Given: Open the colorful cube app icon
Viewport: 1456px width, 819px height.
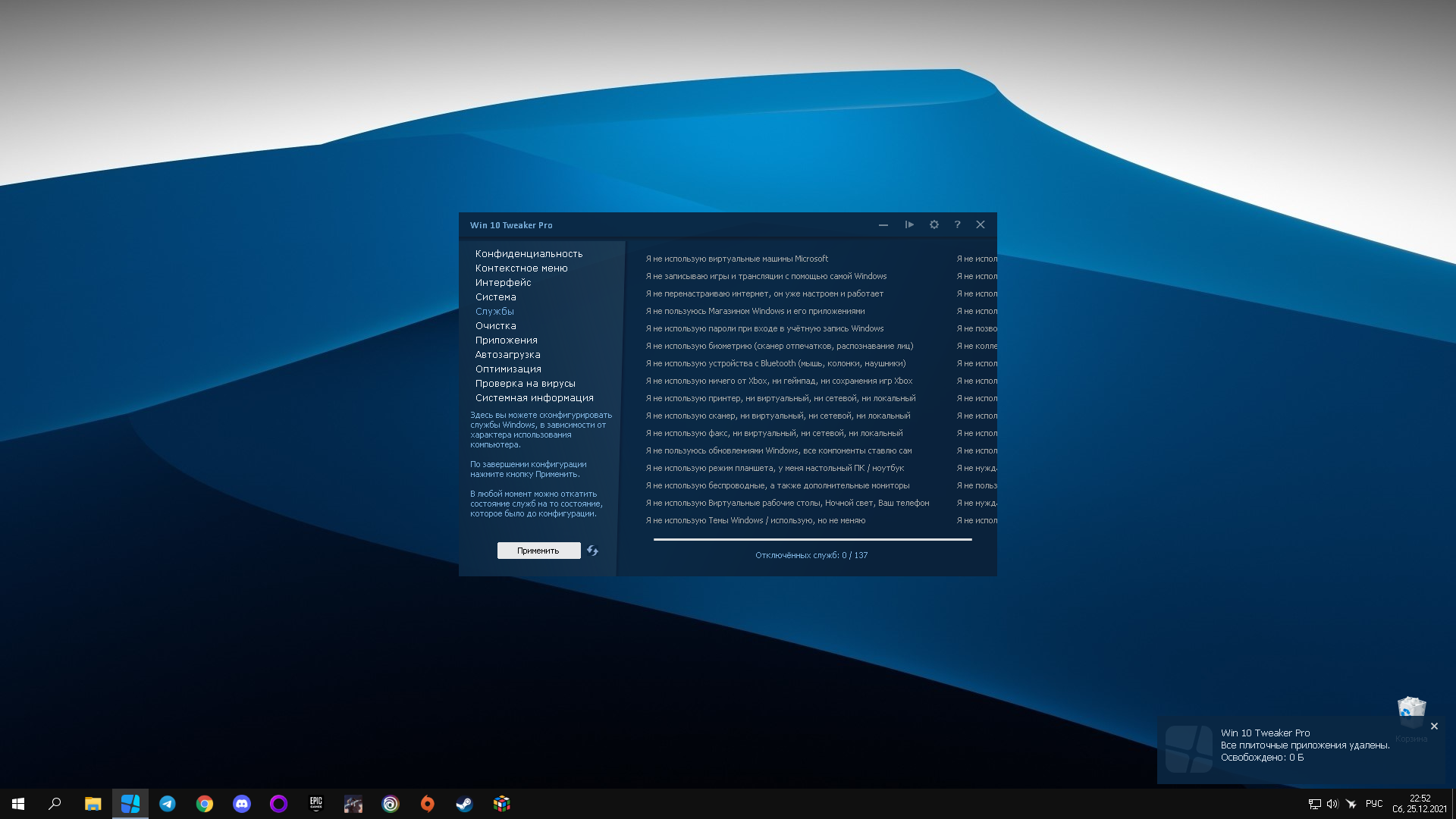Looking at the screenshot, I should [502, 804].
